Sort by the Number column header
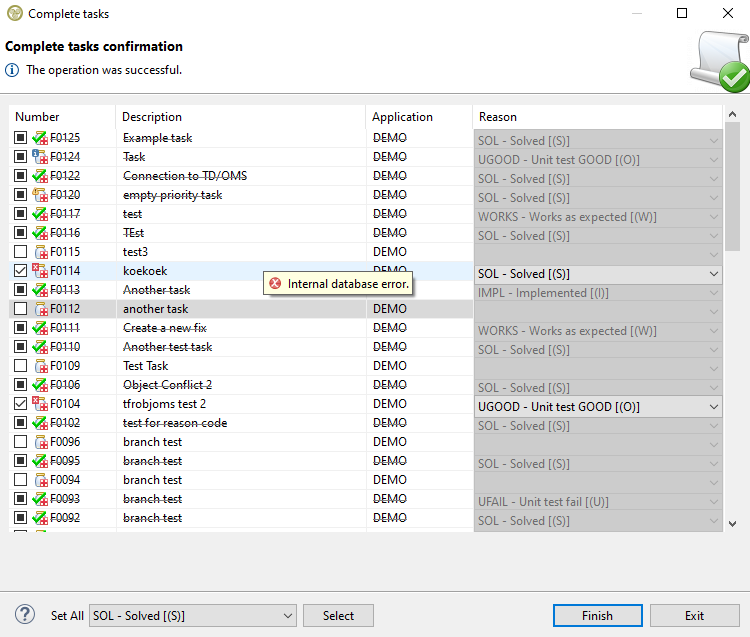This screenshot has height=637, width=750. coord(60,117)
